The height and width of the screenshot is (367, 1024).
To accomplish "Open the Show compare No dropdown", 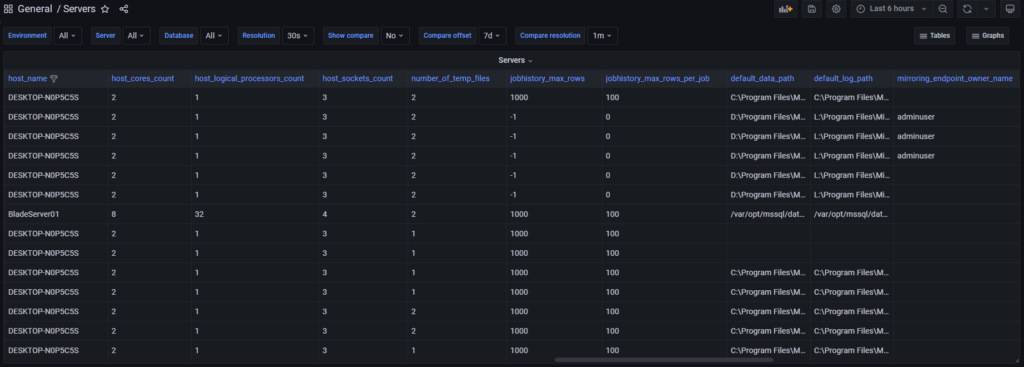I will coord(395,36).
